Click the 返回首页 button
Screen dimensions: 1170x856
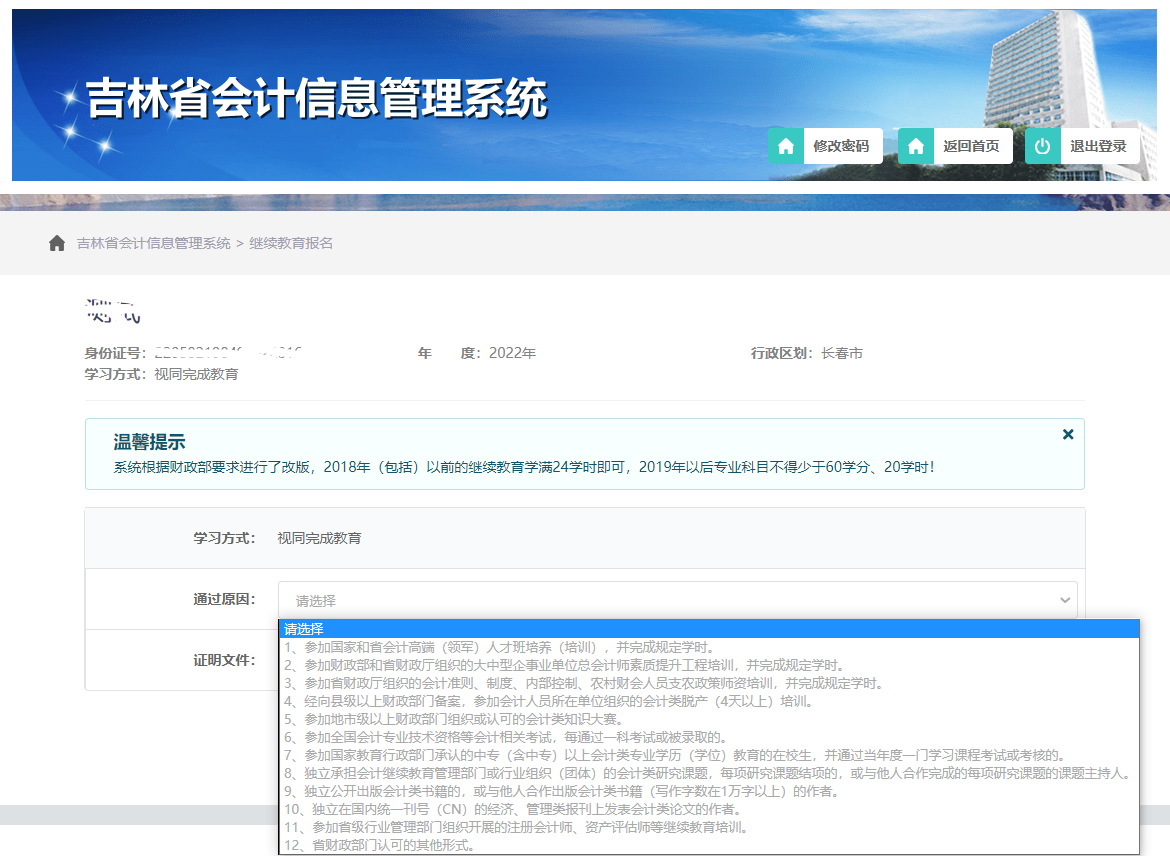pyautogui.click(x=972, y=146)
